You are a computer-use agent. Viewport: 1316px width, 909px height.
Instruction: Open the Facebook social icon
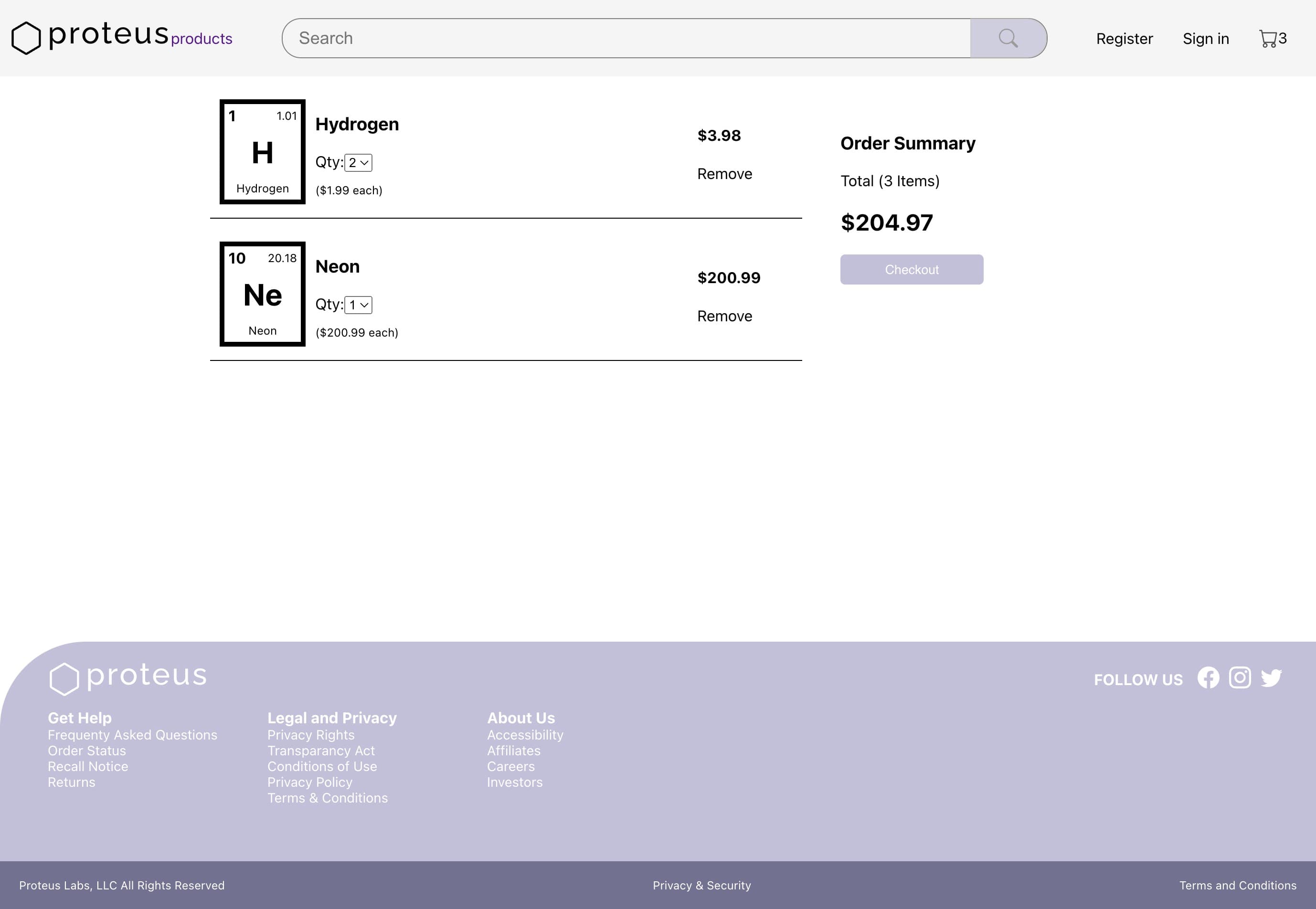point(1208,678)
